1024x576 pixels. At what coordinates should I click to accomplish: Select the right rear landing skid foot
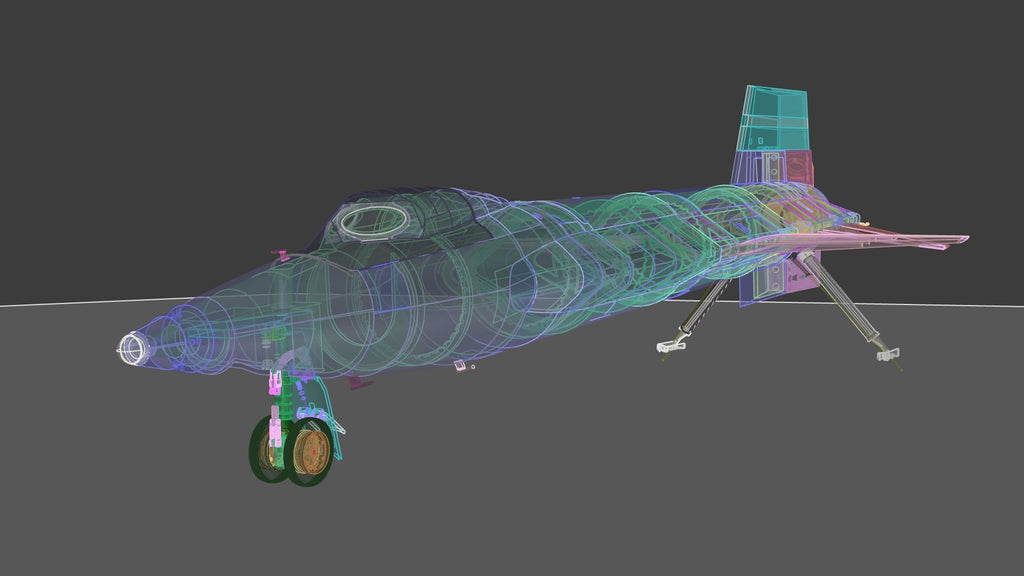coord(887,353)
